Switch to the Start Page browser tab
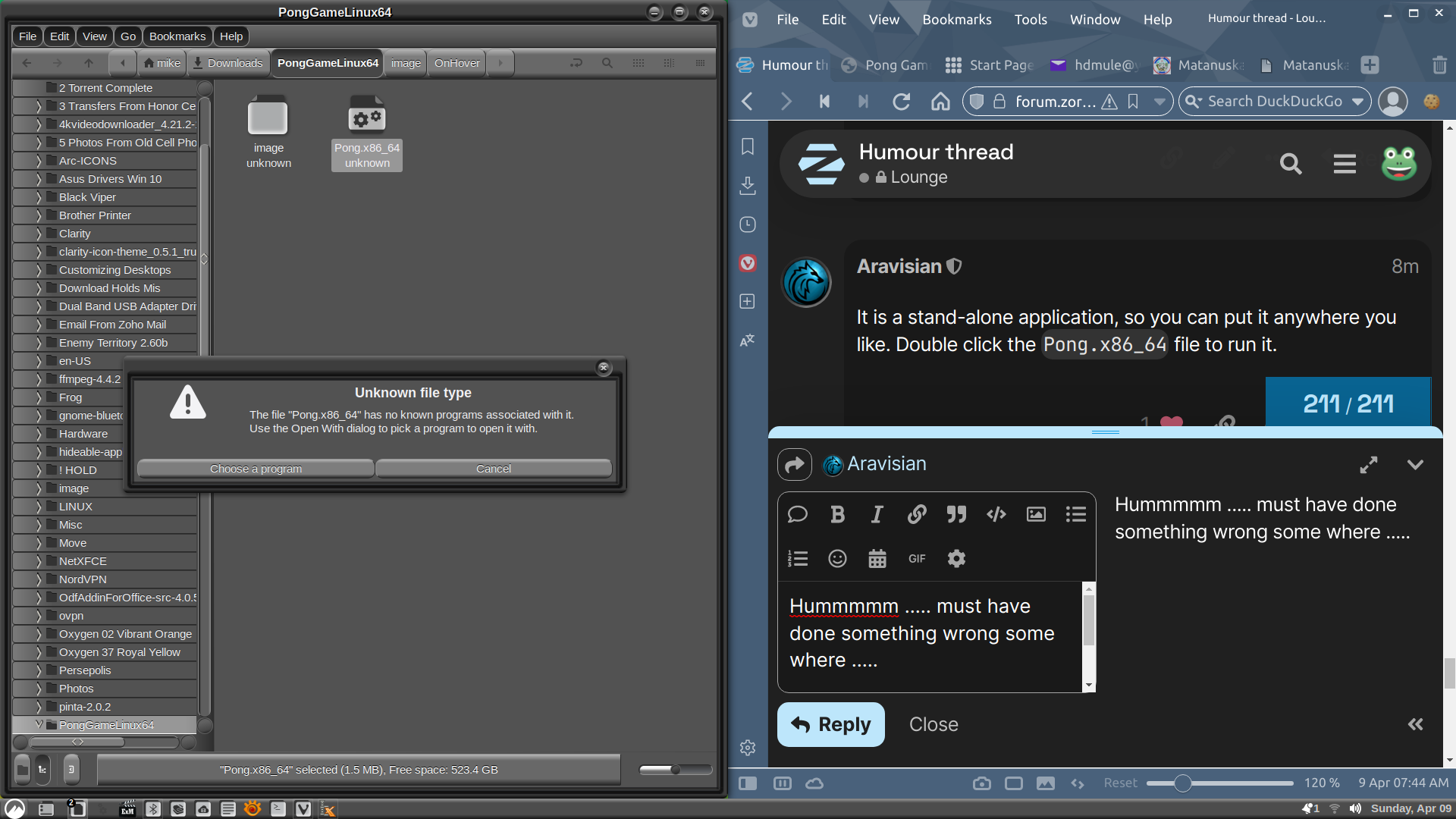This screenshot has width=1456, height=819. click(989, 65)
